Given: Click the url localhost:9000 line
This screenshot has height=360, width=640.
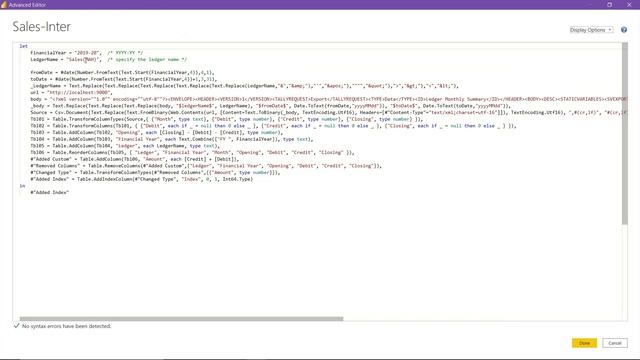Looking at the screenshot, I should click(x=71, y=92).
